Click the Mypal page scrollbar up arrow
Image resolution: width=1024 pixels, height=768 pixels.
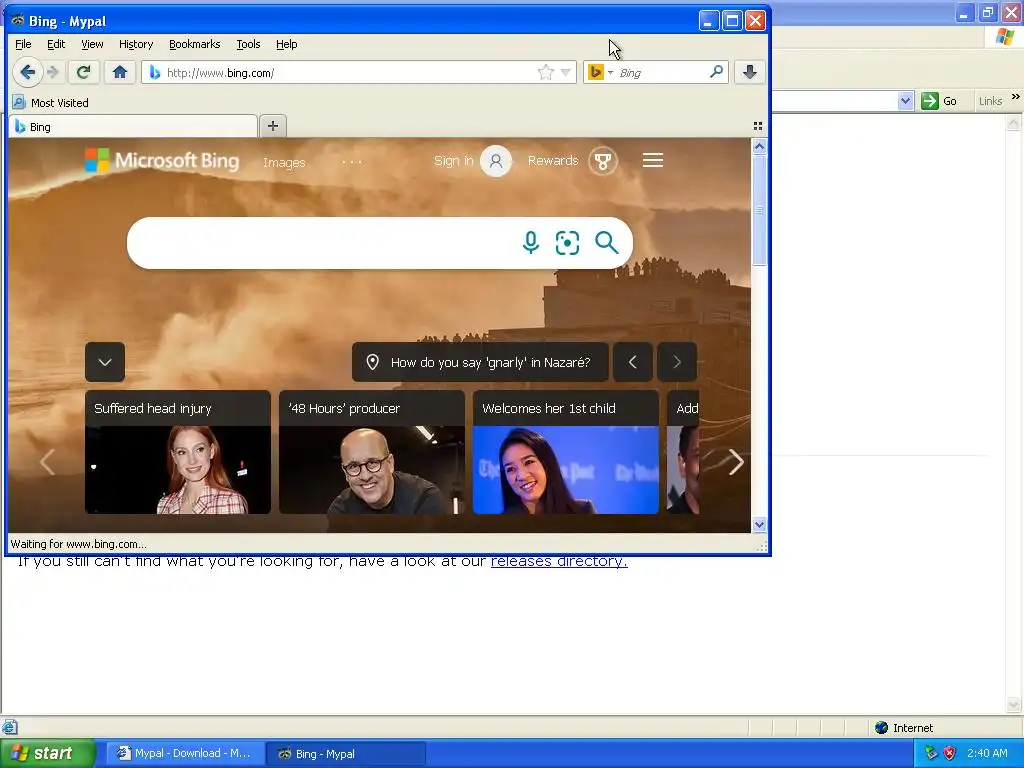759,146
